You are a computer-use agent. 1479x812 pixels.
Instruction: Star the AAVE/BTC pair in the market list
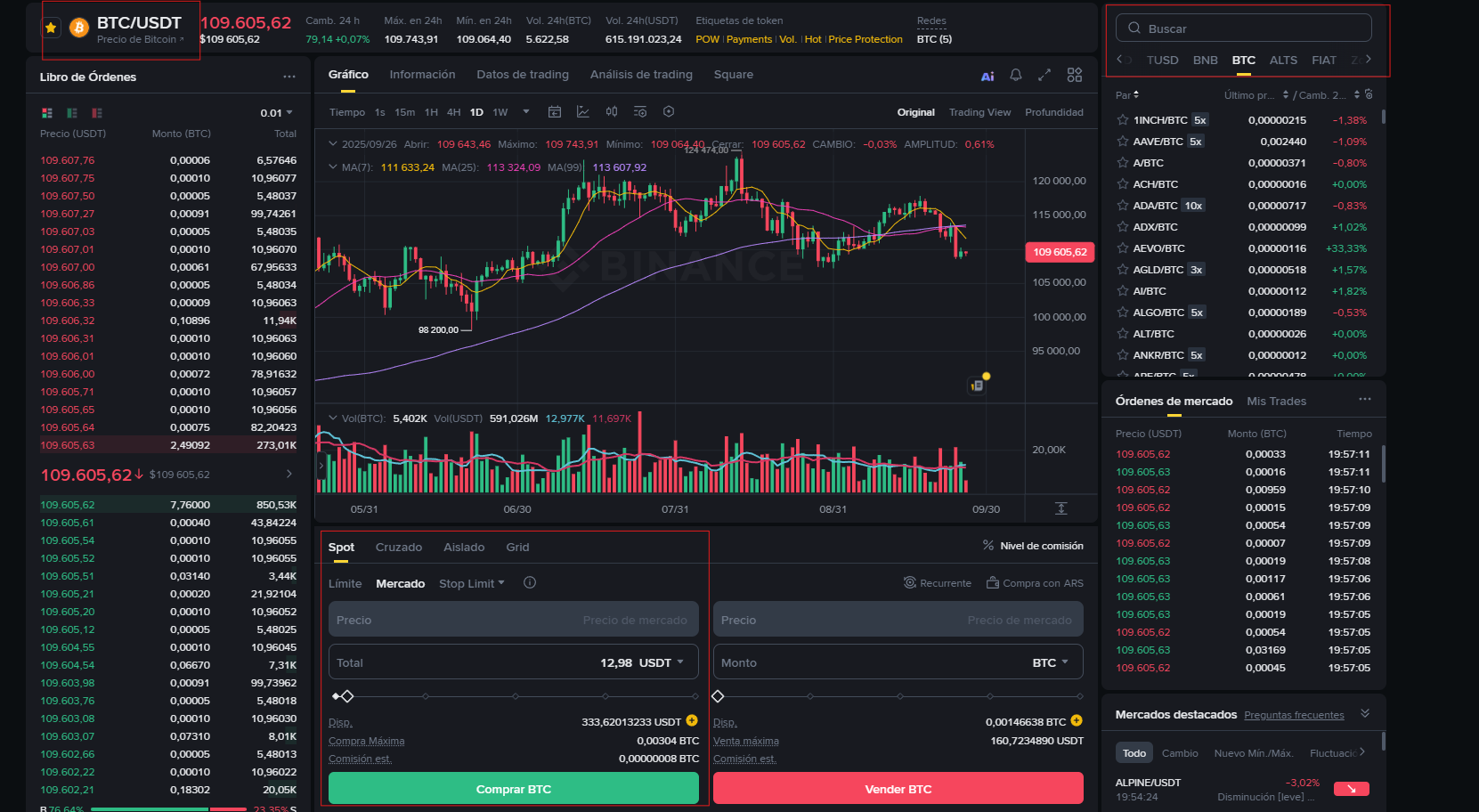coord(1122,141)
